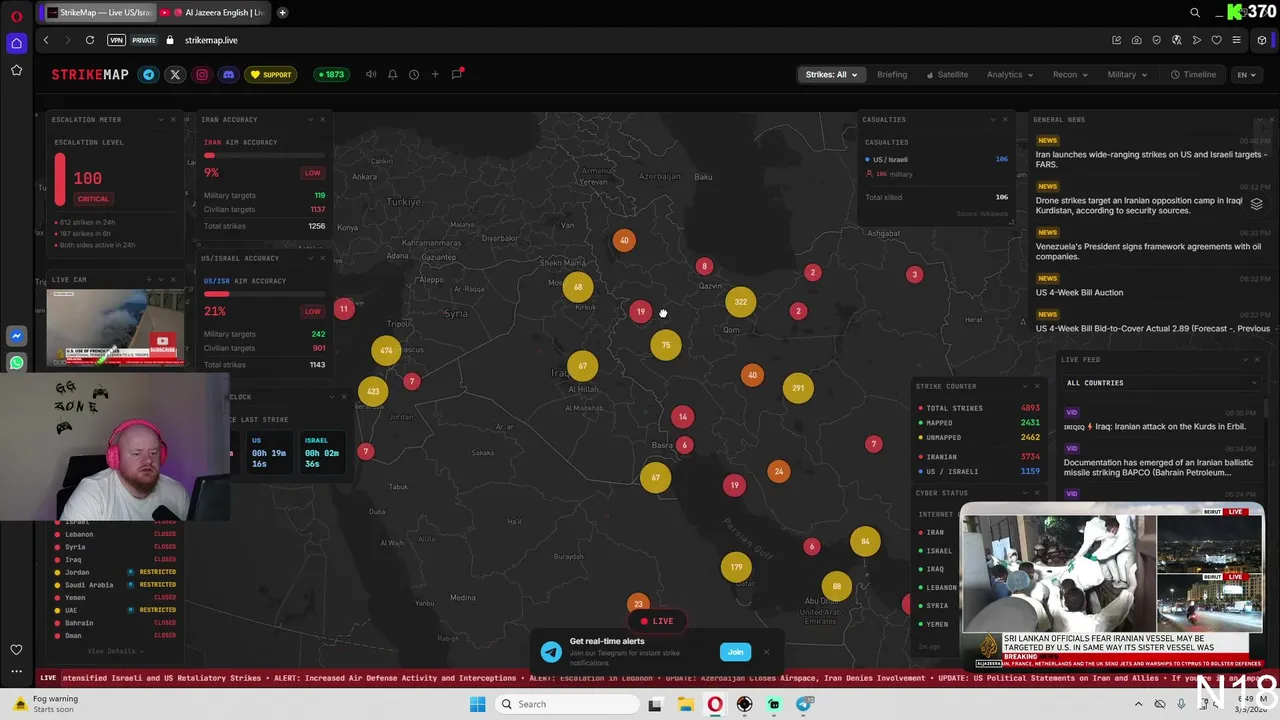Click the US/ISR aim accuracy progress bar
The height and width of the screenshot is (720, 1280).
coord(265,294)
